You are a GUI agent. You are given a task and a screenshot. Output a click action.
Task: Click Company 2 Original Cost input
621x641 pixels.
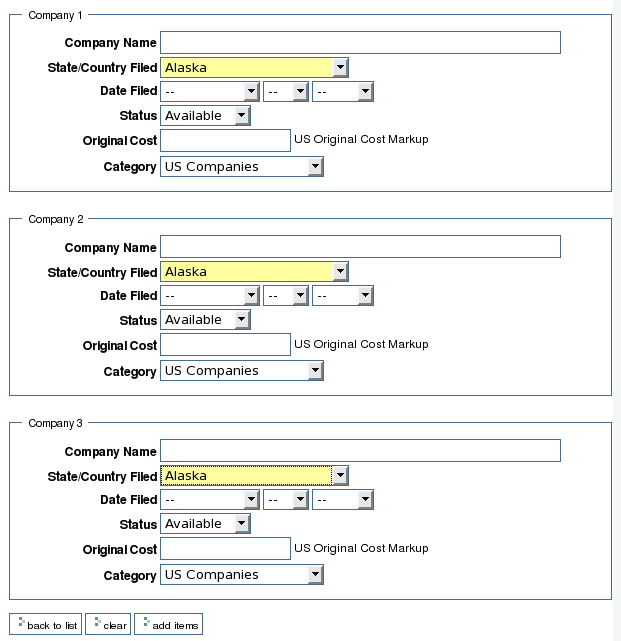pyautogui.click(x=225, y=345)
